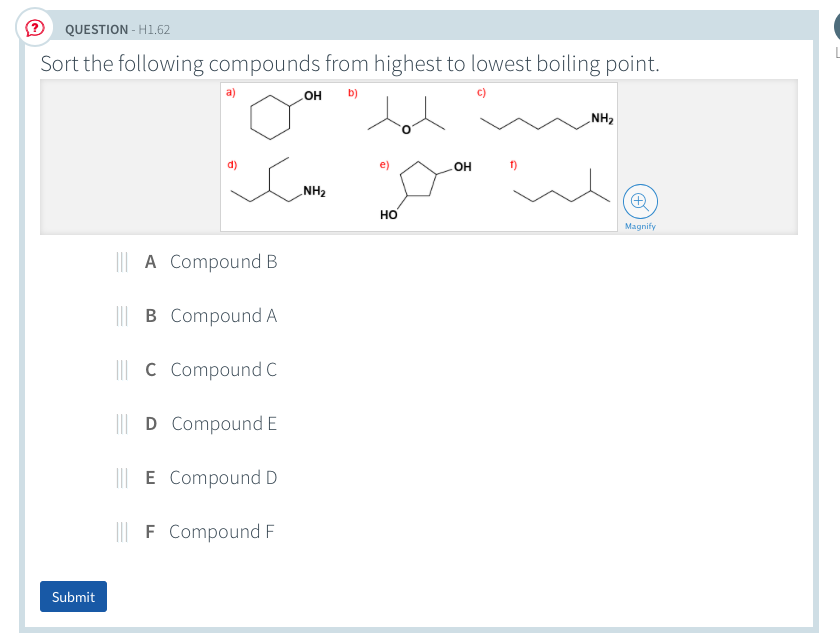Select the answer item labeled Compound B
This screenshot has height=640, width=840.
224,261
